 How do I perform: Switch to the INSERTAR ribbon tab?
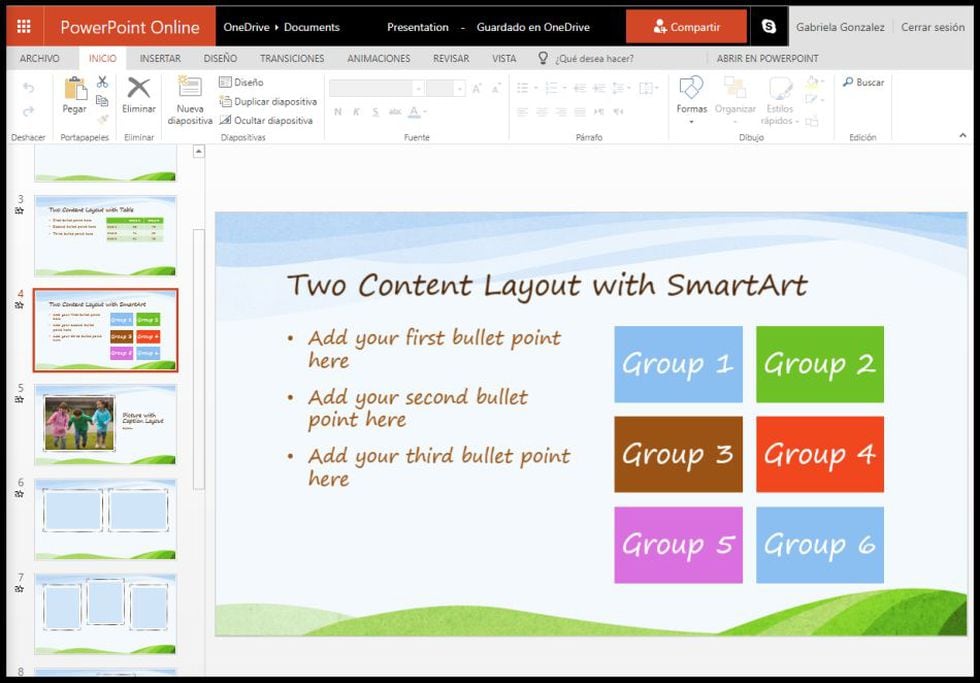tap(161, 58)
